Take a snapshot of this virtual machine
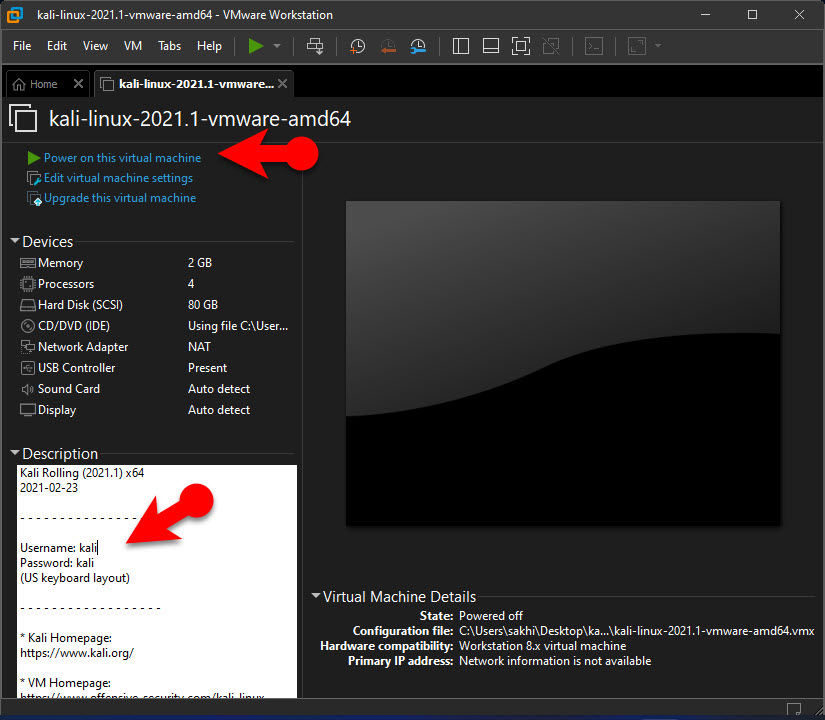Screen dimensions: 825x720 357,46
